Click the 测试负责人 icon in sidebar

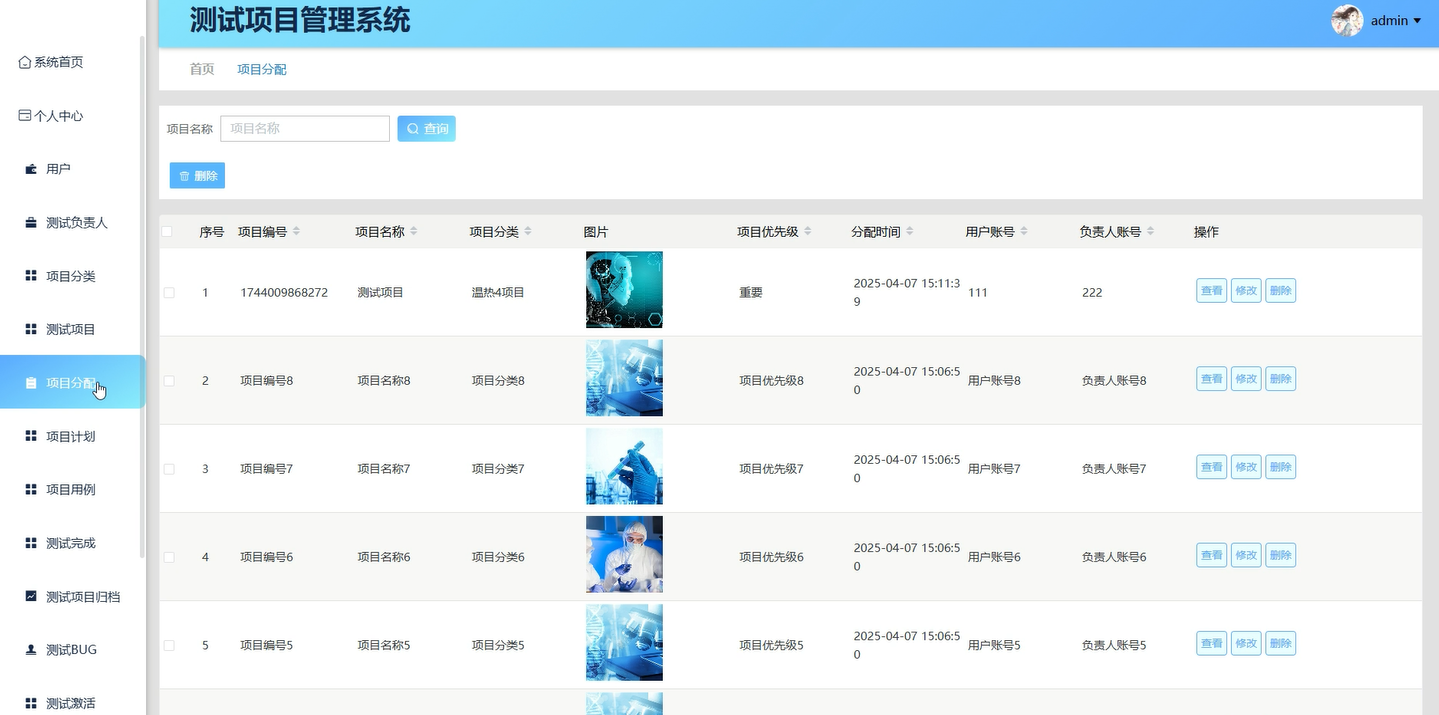click(x=29, y=222)
